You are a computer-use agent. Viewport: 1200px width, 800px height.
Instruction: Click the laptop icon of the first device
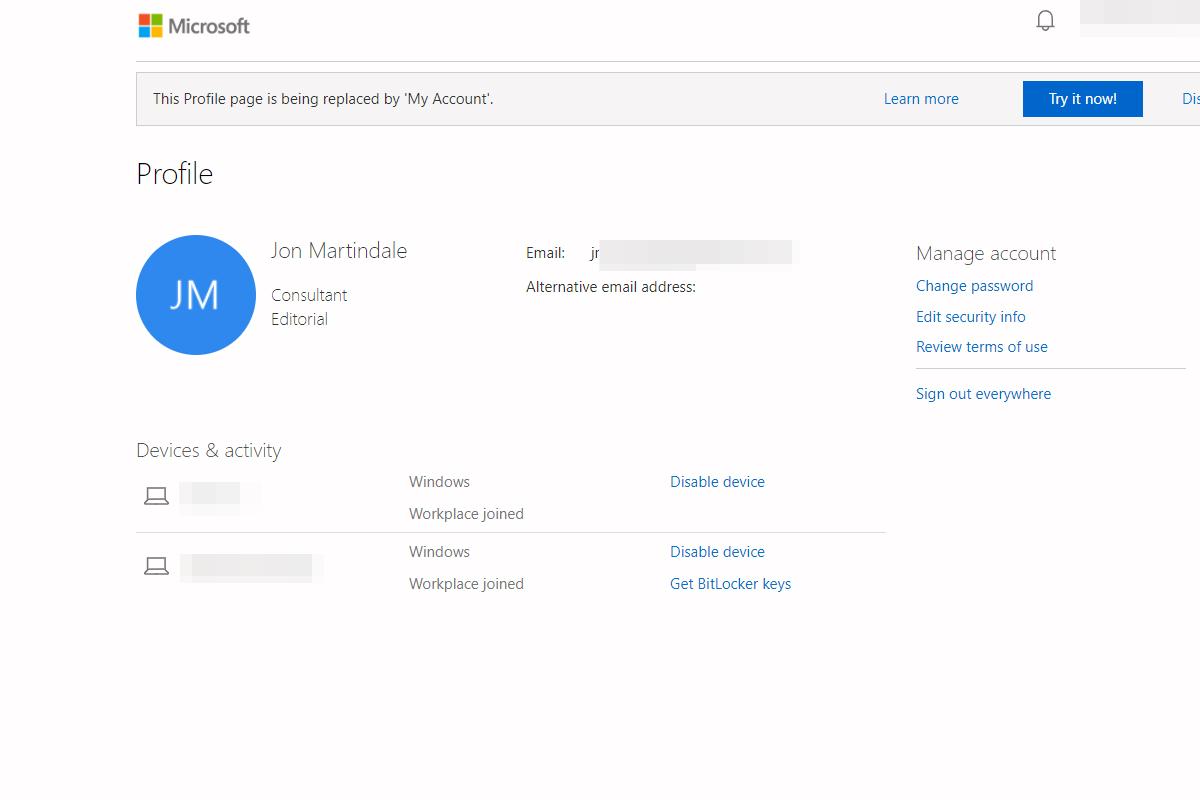(x=156, y=496)
